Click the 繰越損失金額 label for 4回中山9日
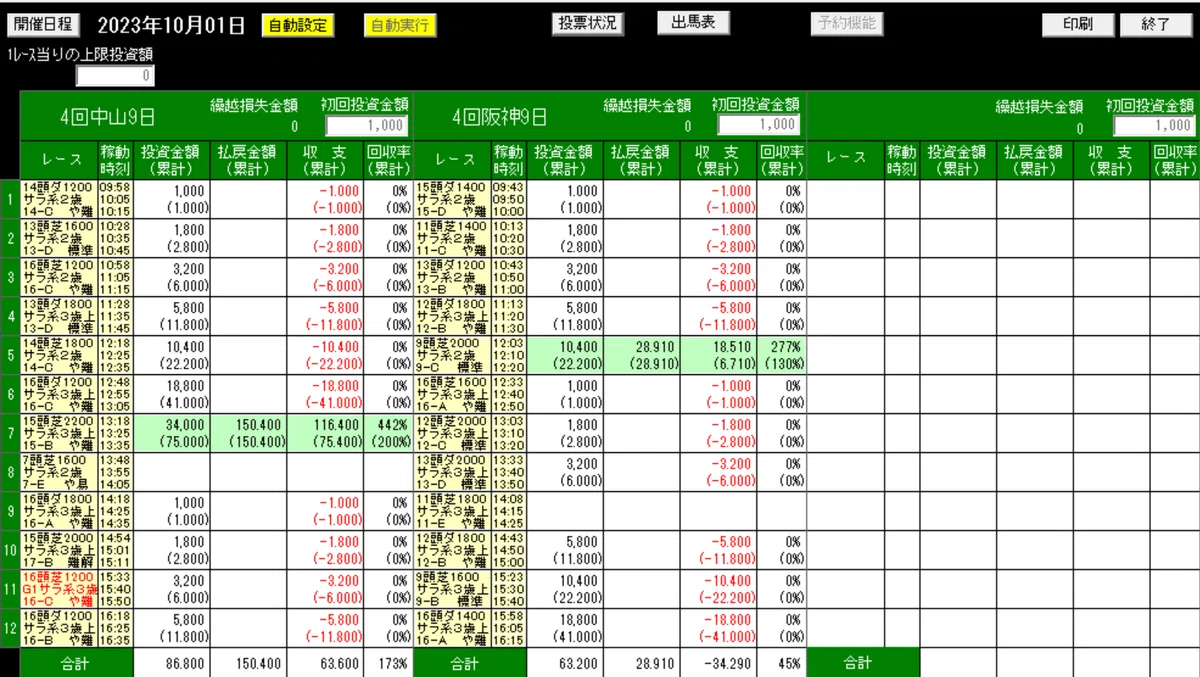The height and width of the screenshot is (677, 1200). pyautogui.click(x=253, y=104)
